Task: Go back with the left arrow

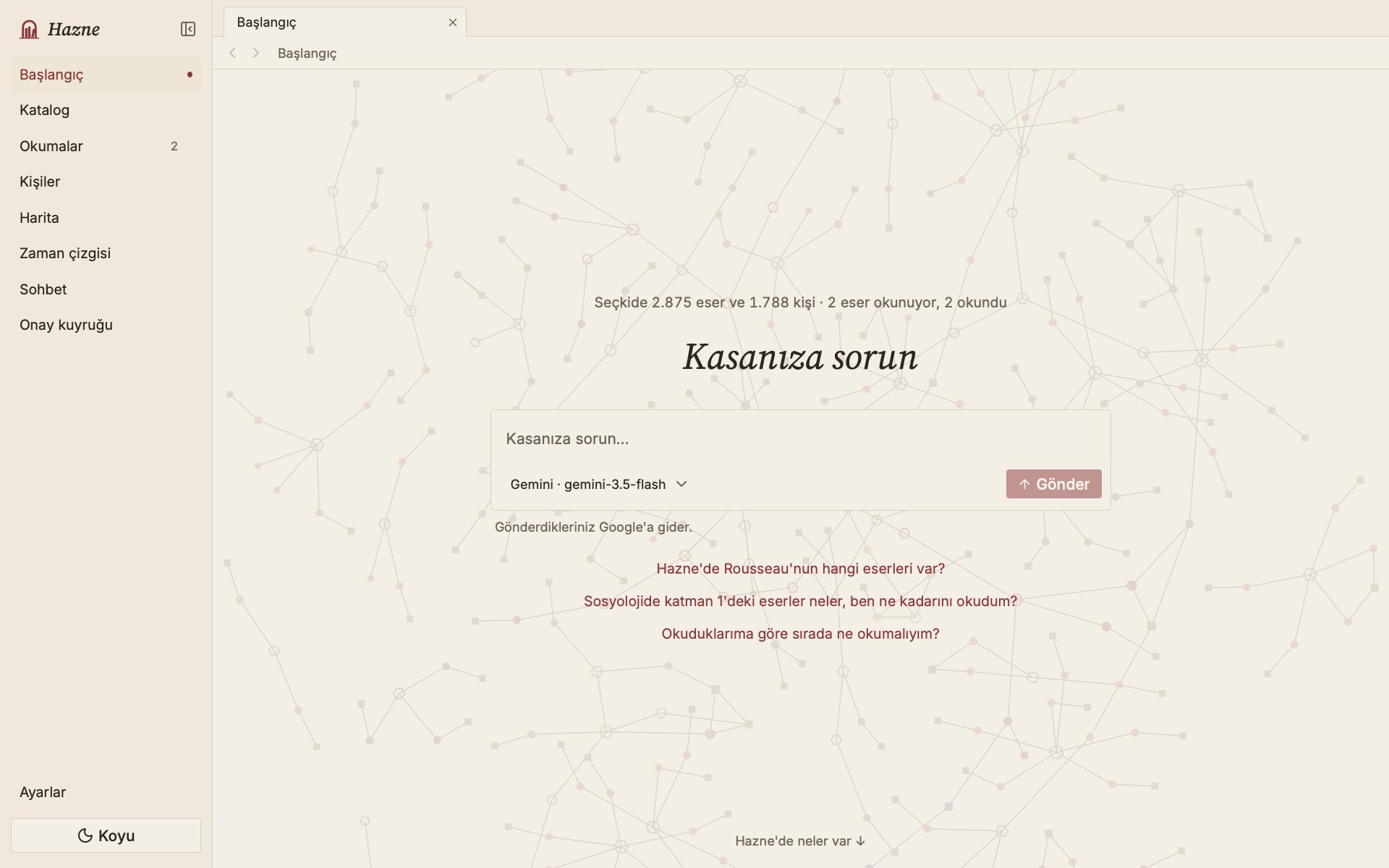Action: [232, 53]
